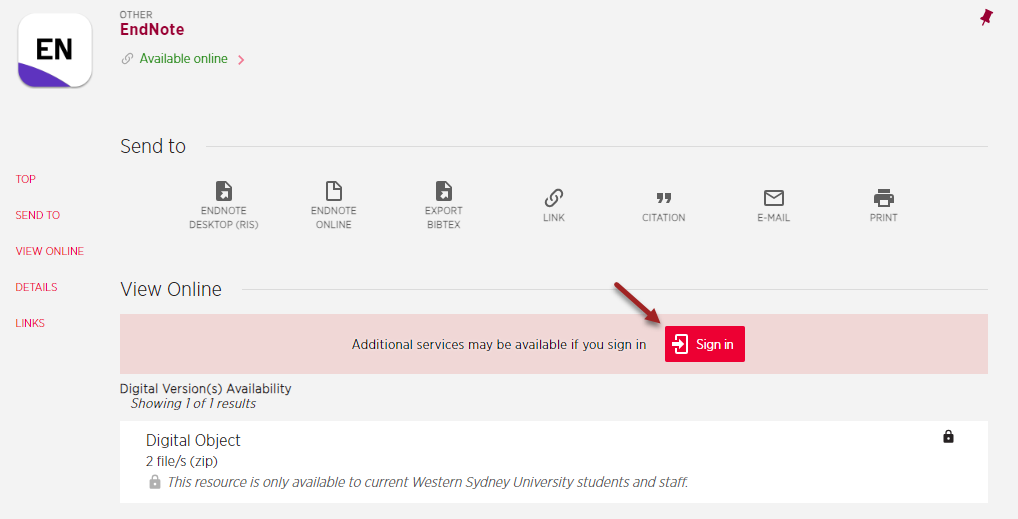The width and height of the screenshot is (1018, 519).
Task: Click the EN EndNote logo thumbnail
Action: click(x=55, y=50)
